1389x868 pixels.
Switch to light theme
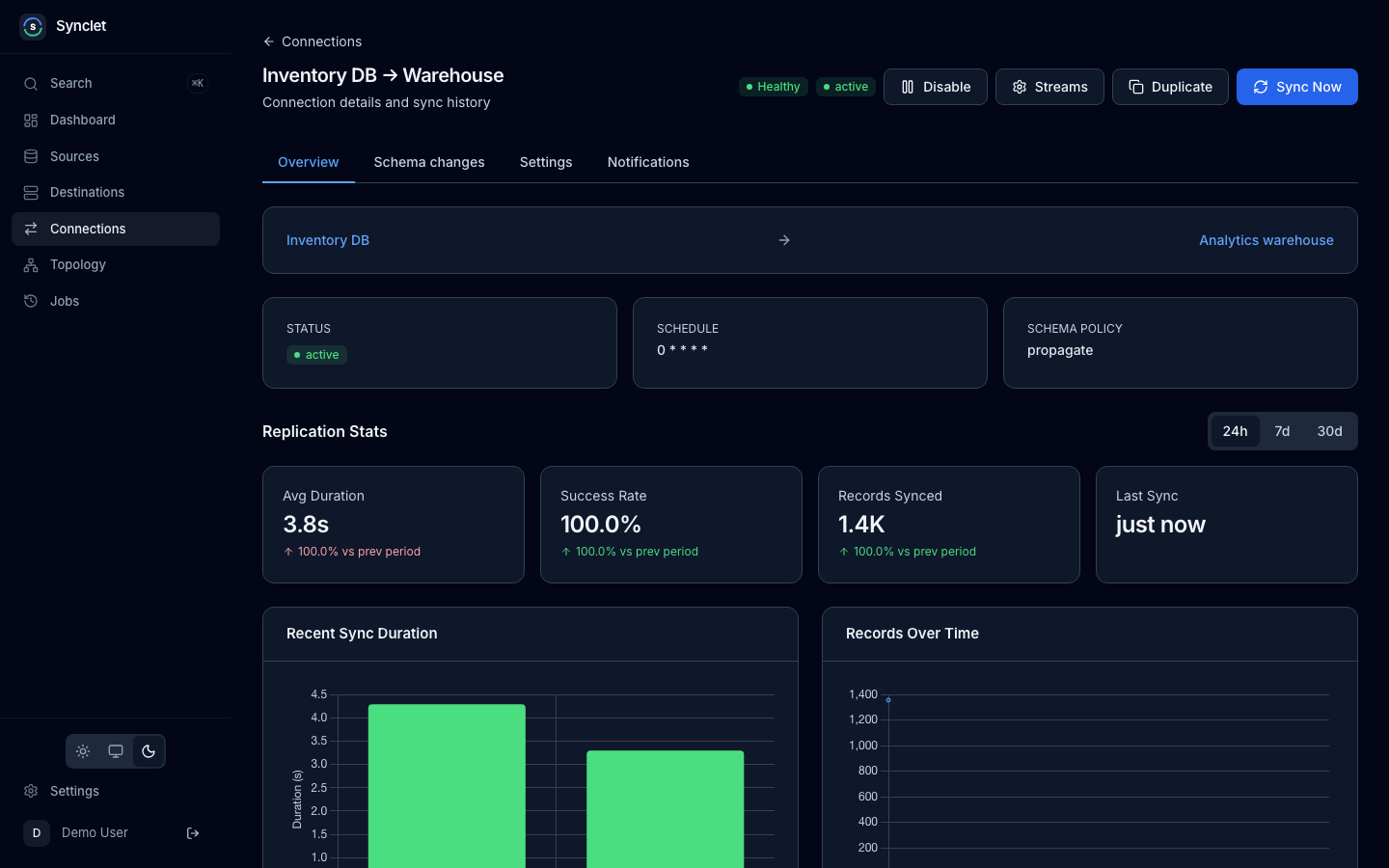pyautogui.click(x=83, y=751)
